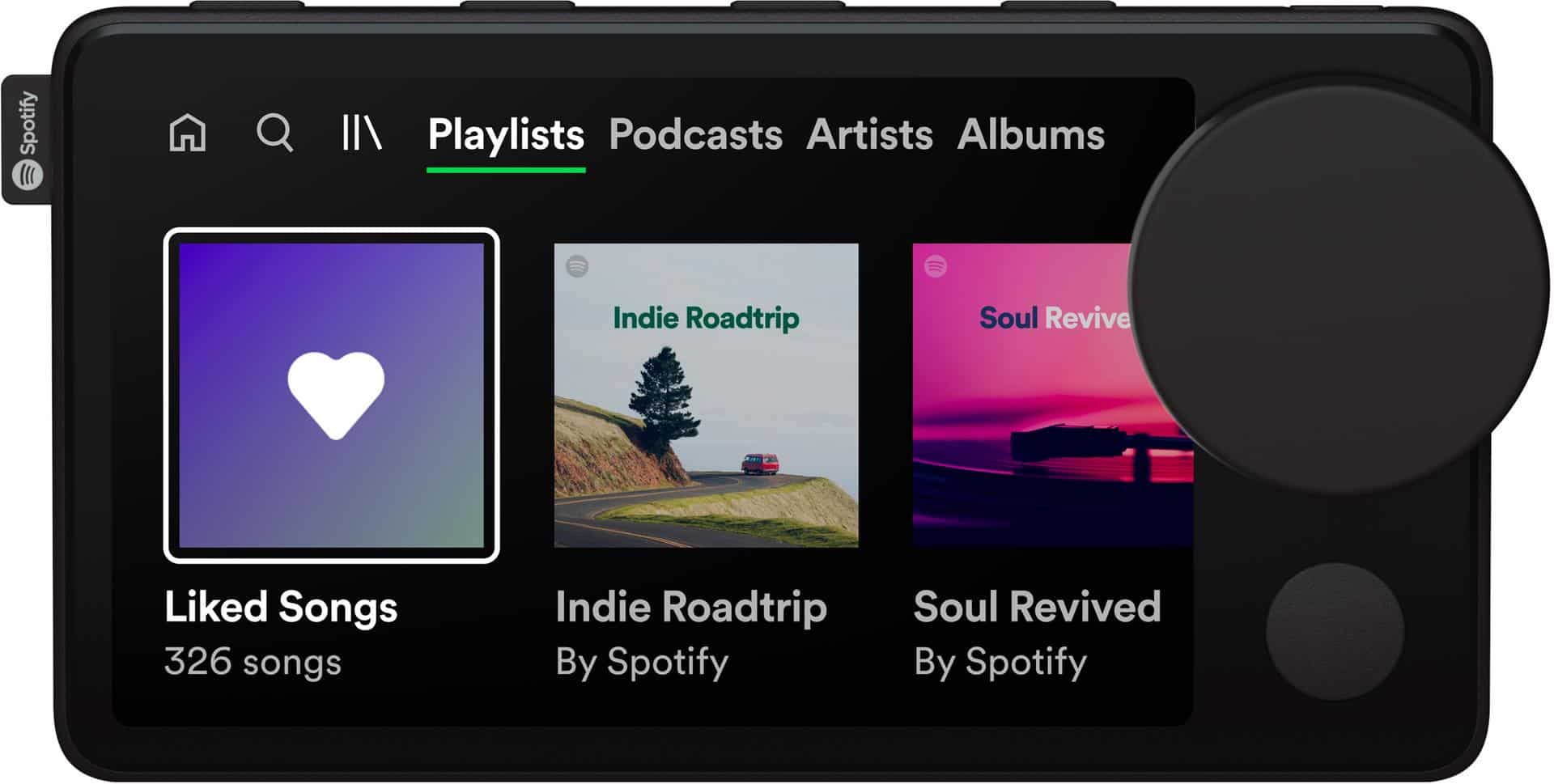Switch to the Artists tab

click(869, 134)
